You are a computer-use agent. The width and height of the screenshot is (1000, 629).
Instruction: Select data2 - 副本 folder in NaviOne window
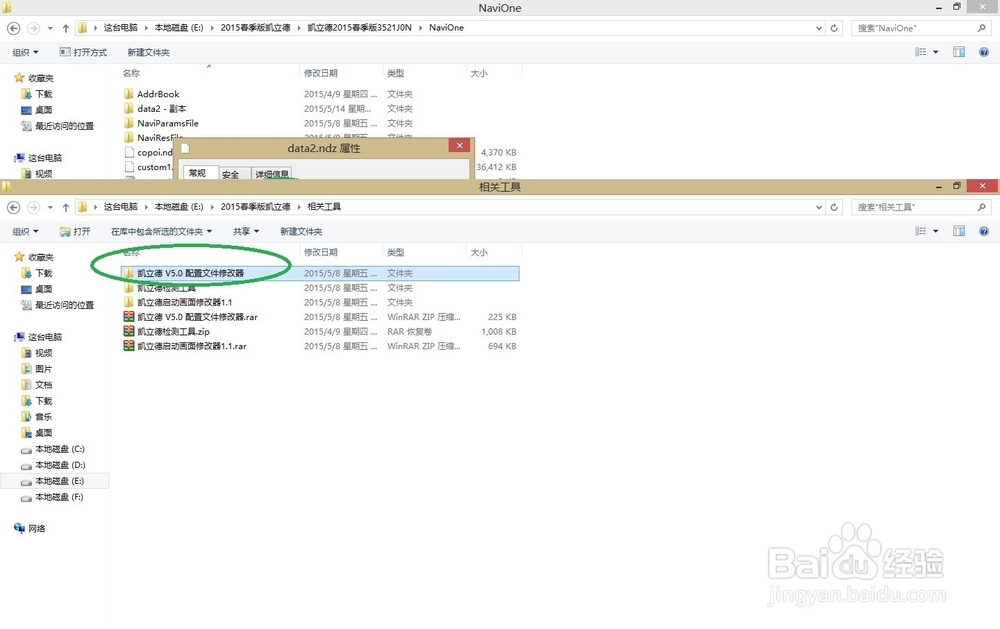tap(161, 108)
